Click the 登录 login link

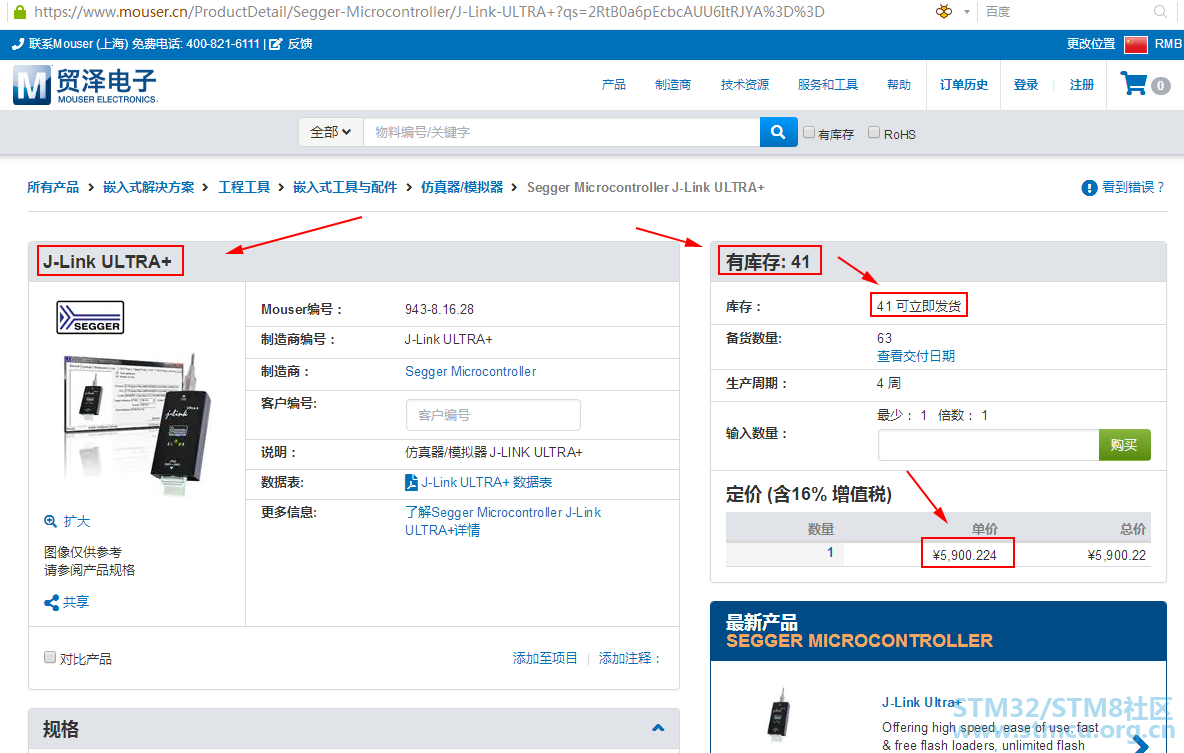point(1025,85)
